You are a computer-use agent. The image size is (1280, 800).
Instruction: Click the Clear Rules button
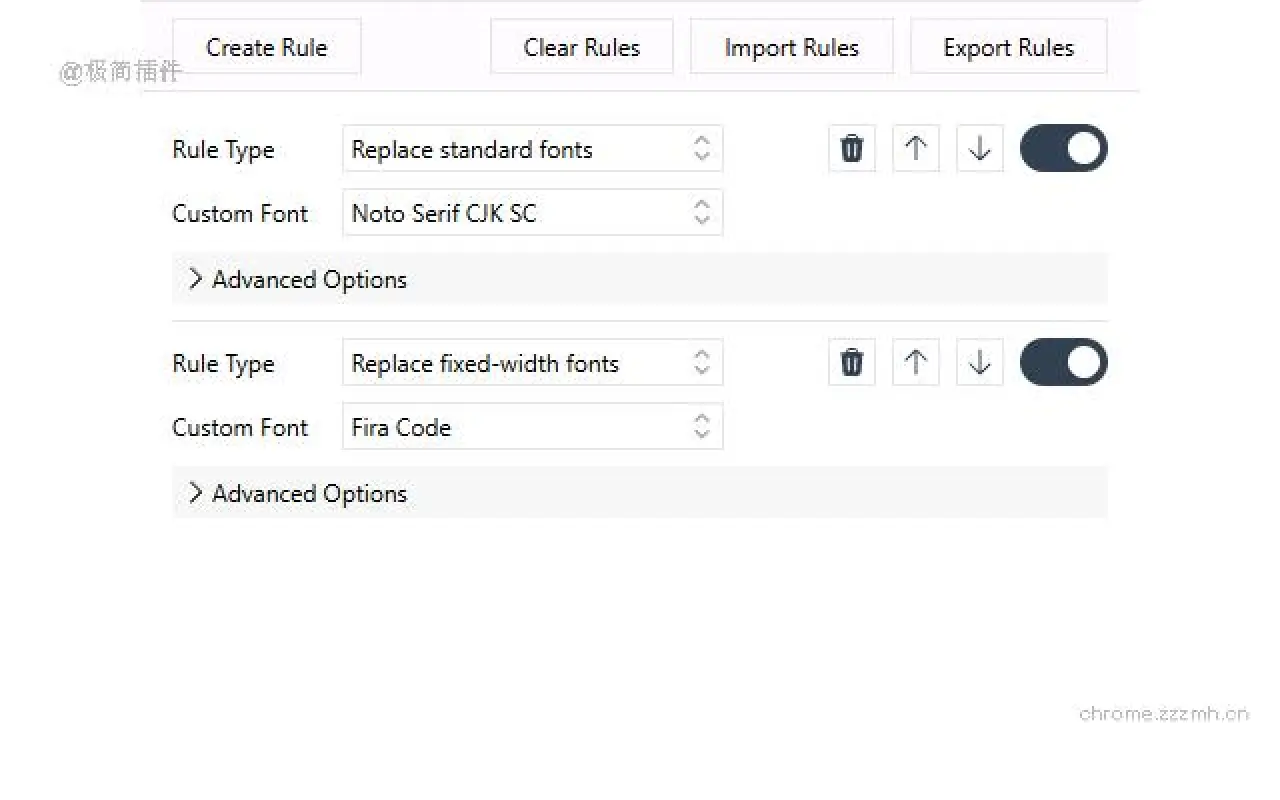pos(581,47)
